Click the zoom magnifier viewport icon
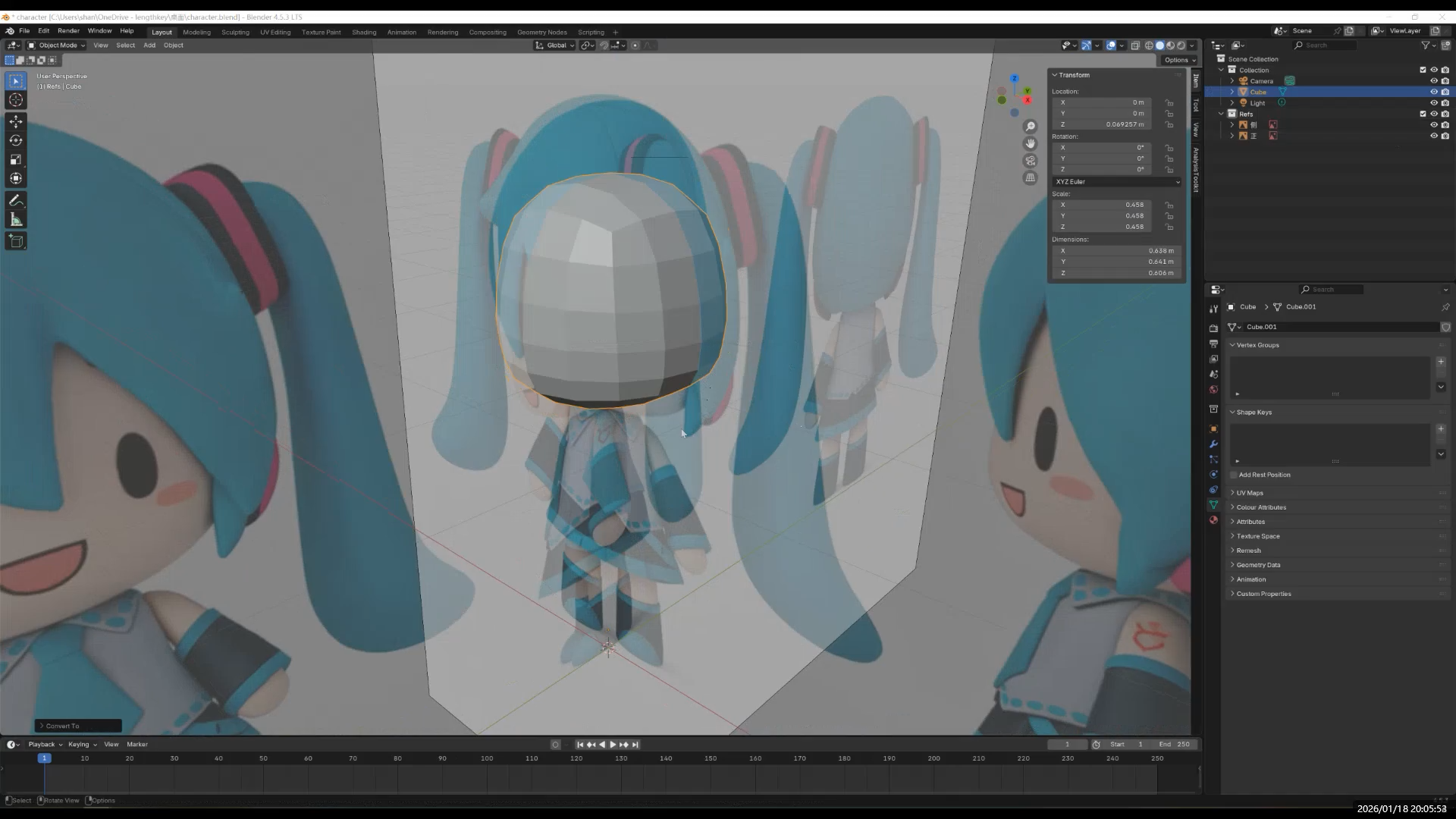1456x819 pixels. 1030,127
